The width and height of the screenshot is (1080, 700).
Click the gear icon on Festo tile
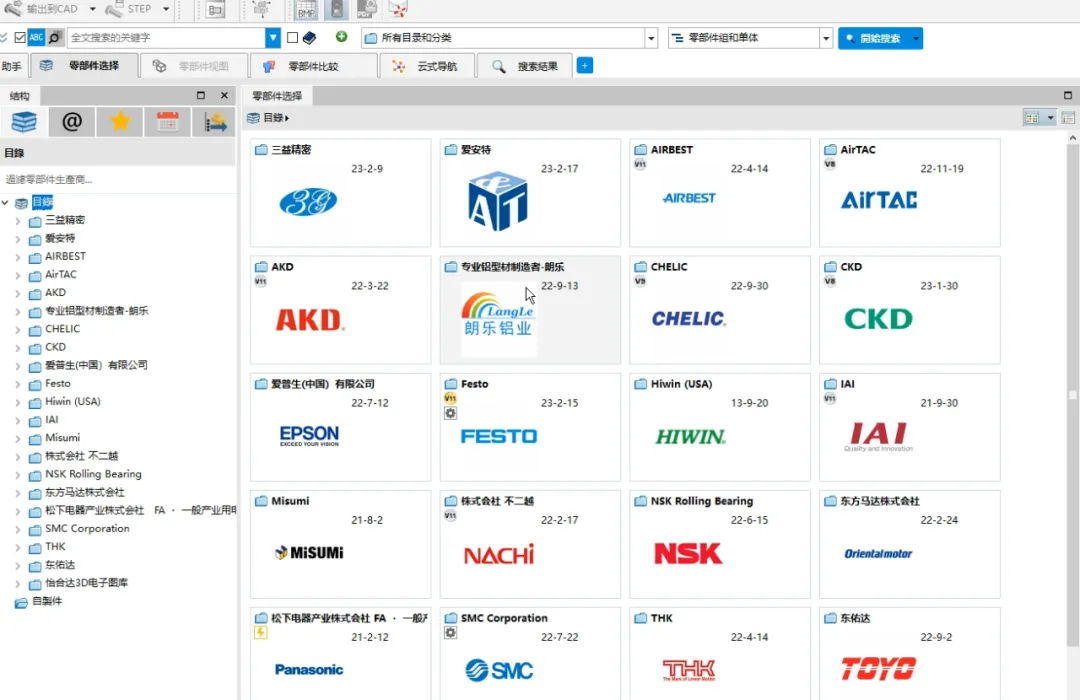450,413
